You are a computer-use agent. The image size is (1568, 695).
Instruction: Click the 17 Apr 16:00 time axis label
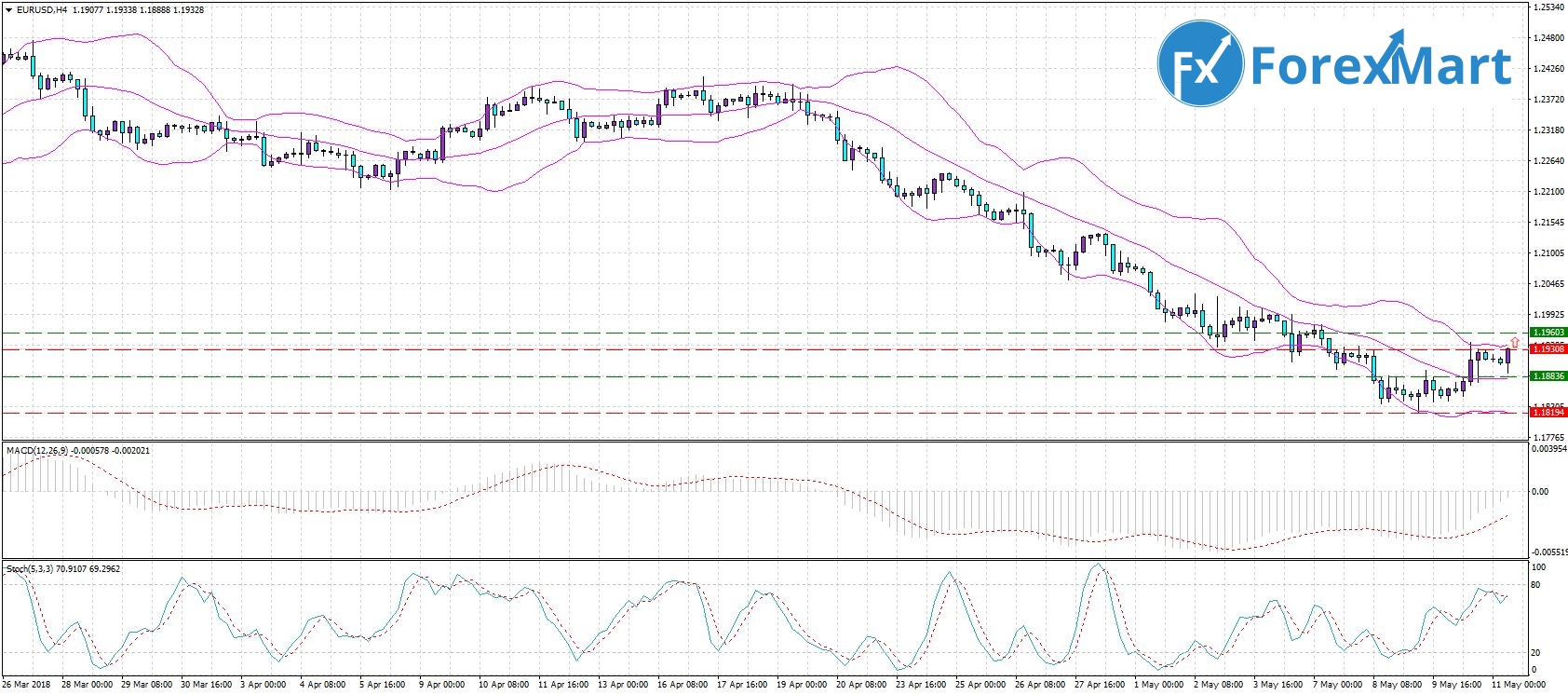742,685
